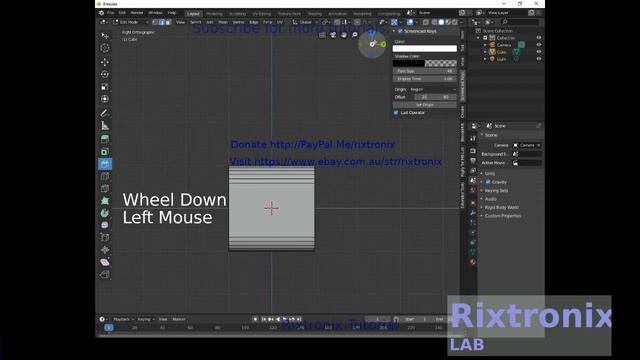Select the Scale tool in toolbar
This screenshot has height=360, width=640.
click(x=105, y=87)
